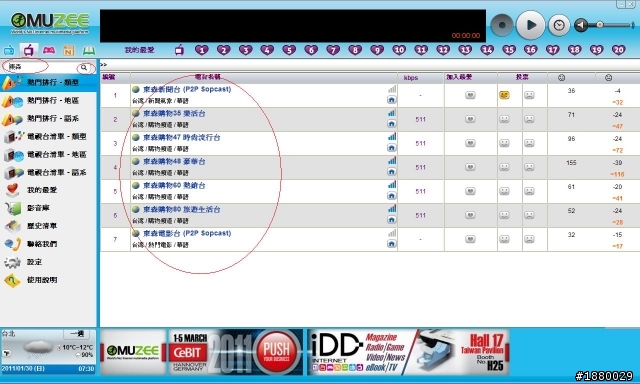Vote frown for 東森購物80 旅遊生活台

(x=529, y=215)
